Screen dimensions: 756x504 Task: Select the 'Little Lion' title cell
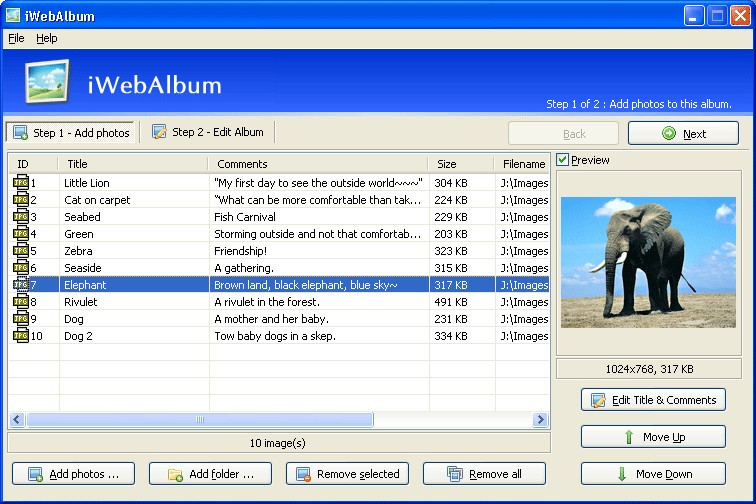click(x=87, y=183)
